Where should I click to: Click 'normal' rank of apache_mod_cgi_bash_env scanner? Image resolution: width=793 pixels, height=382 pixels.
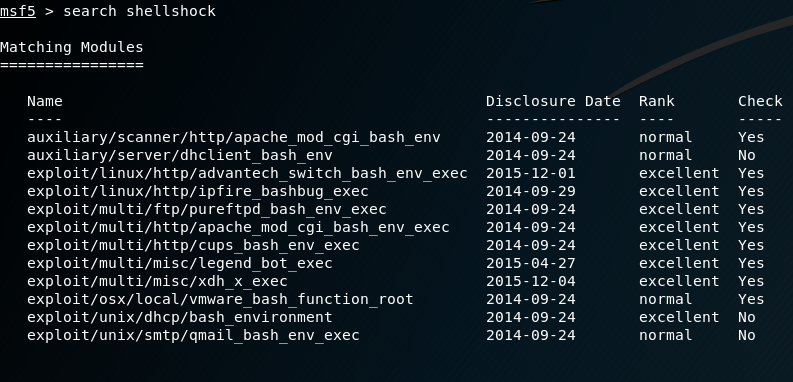(666, 137)
